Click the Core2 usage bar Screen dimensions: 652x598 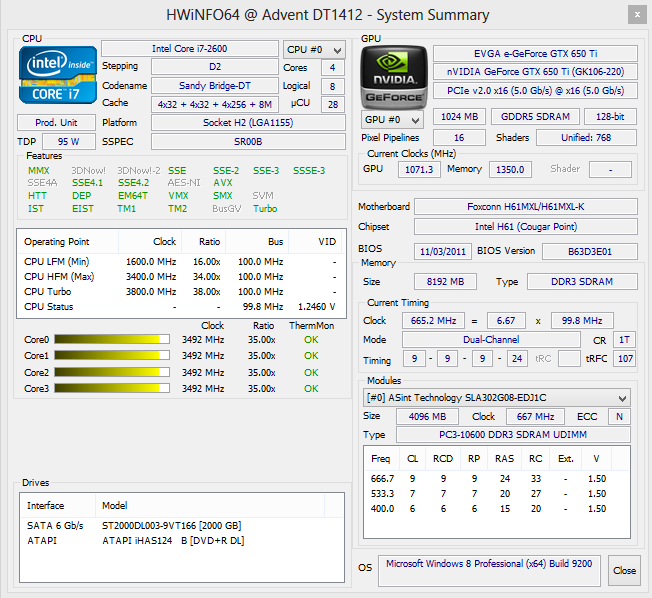pyautogui.click(x=112, y=372)
